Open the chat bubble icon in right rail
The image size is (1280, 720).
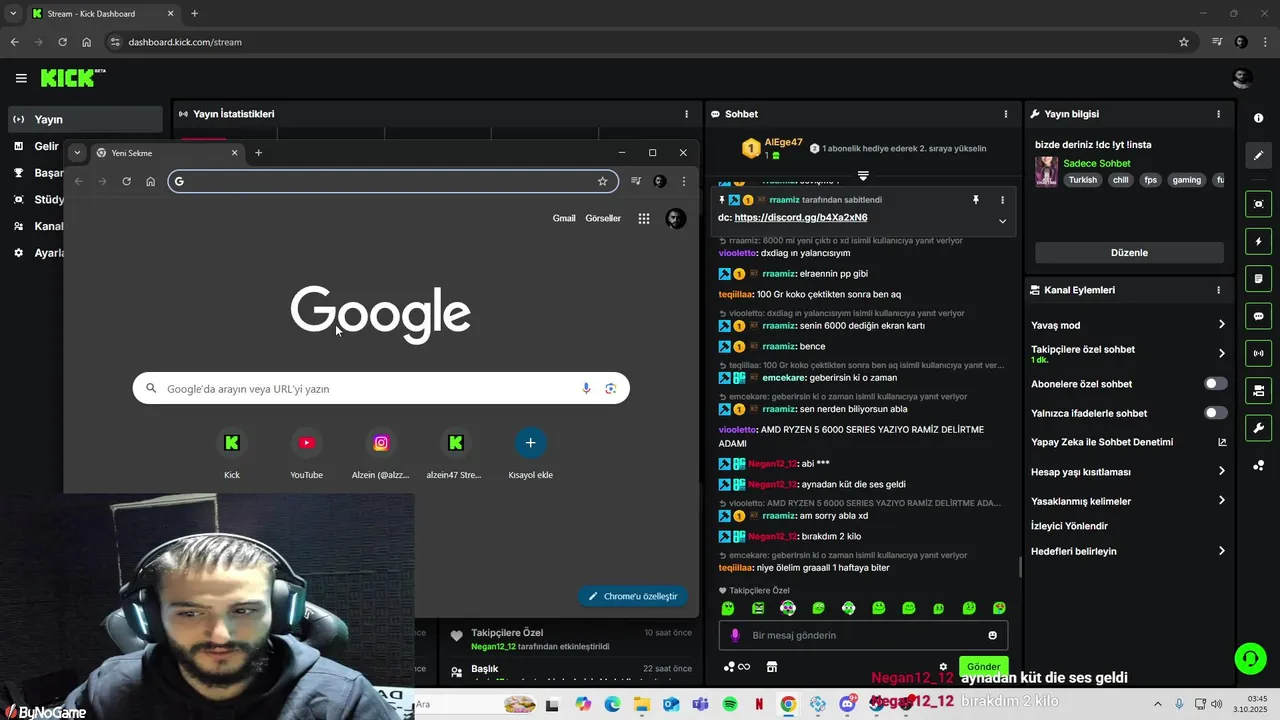pyautogui.click(x=1258, y=316)
